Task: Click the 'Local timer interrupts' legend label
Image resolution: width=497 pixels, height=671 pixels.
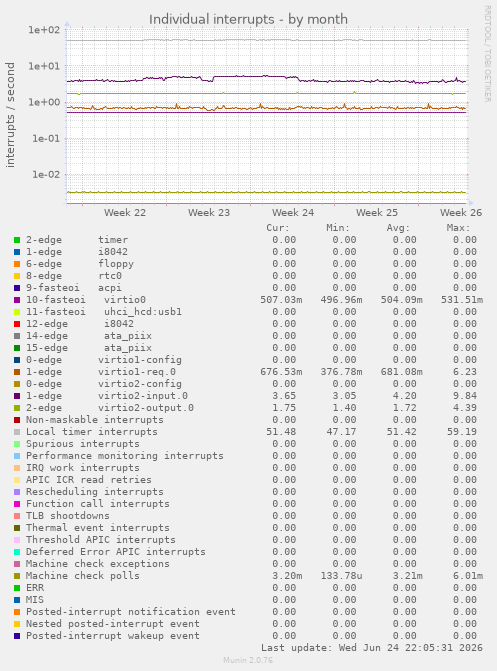Action: pos(92,432)
